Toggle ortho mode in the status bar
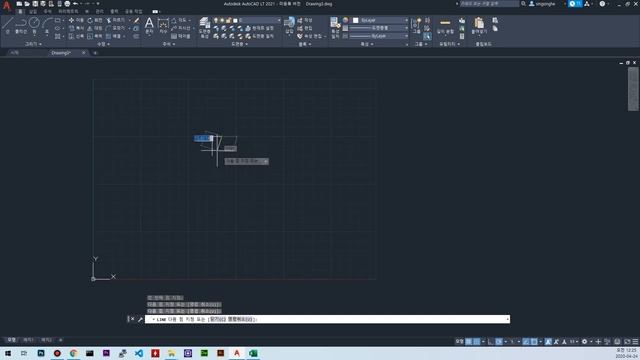The width and height of the screenshot is (640, 360). coord(491,342)
